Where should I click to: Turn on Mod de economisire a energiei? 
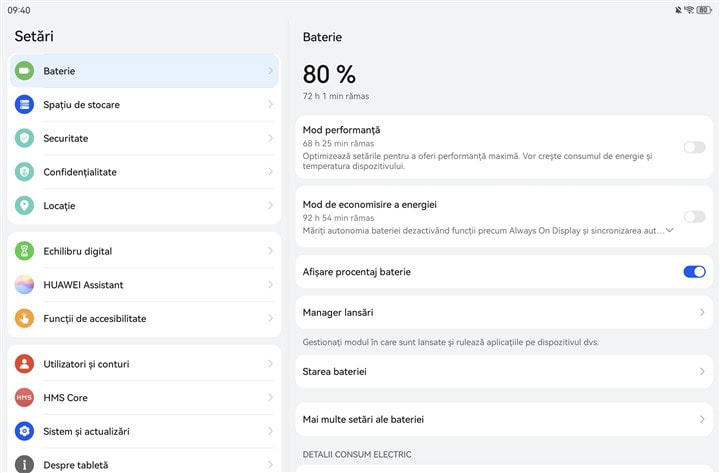point(694,216)
